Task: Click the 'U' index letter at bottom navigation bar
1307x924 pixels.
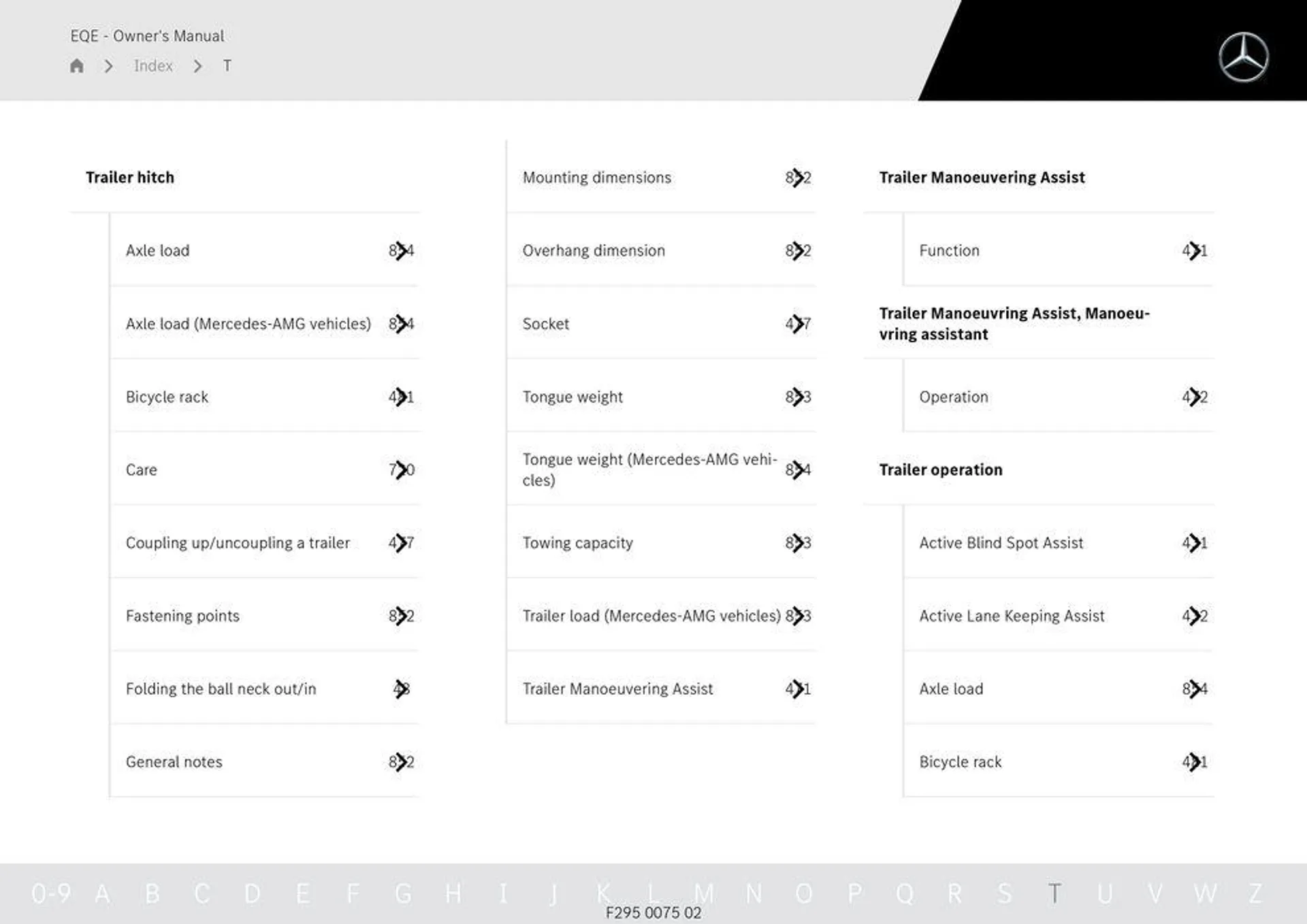Action: [x=1101, y=882]
